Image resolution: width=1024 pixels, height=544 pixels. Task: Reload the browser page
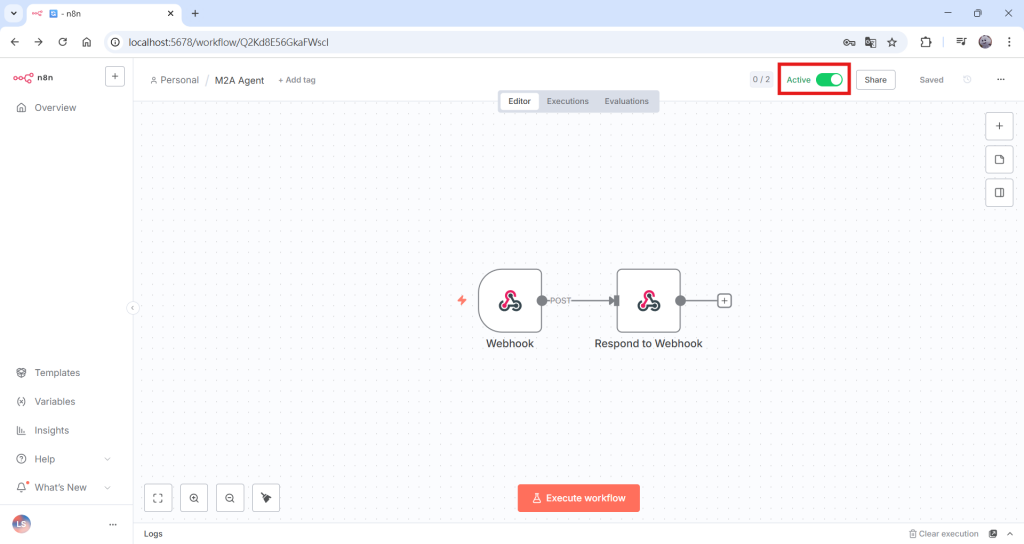coord(63,42)
